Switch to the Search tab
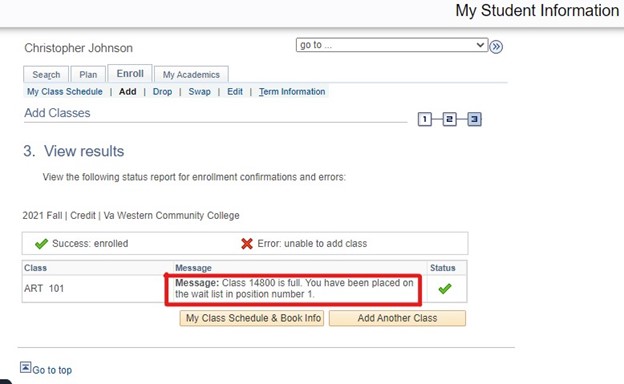The height and width of the screenshot is (384, 624). [46, 74]
